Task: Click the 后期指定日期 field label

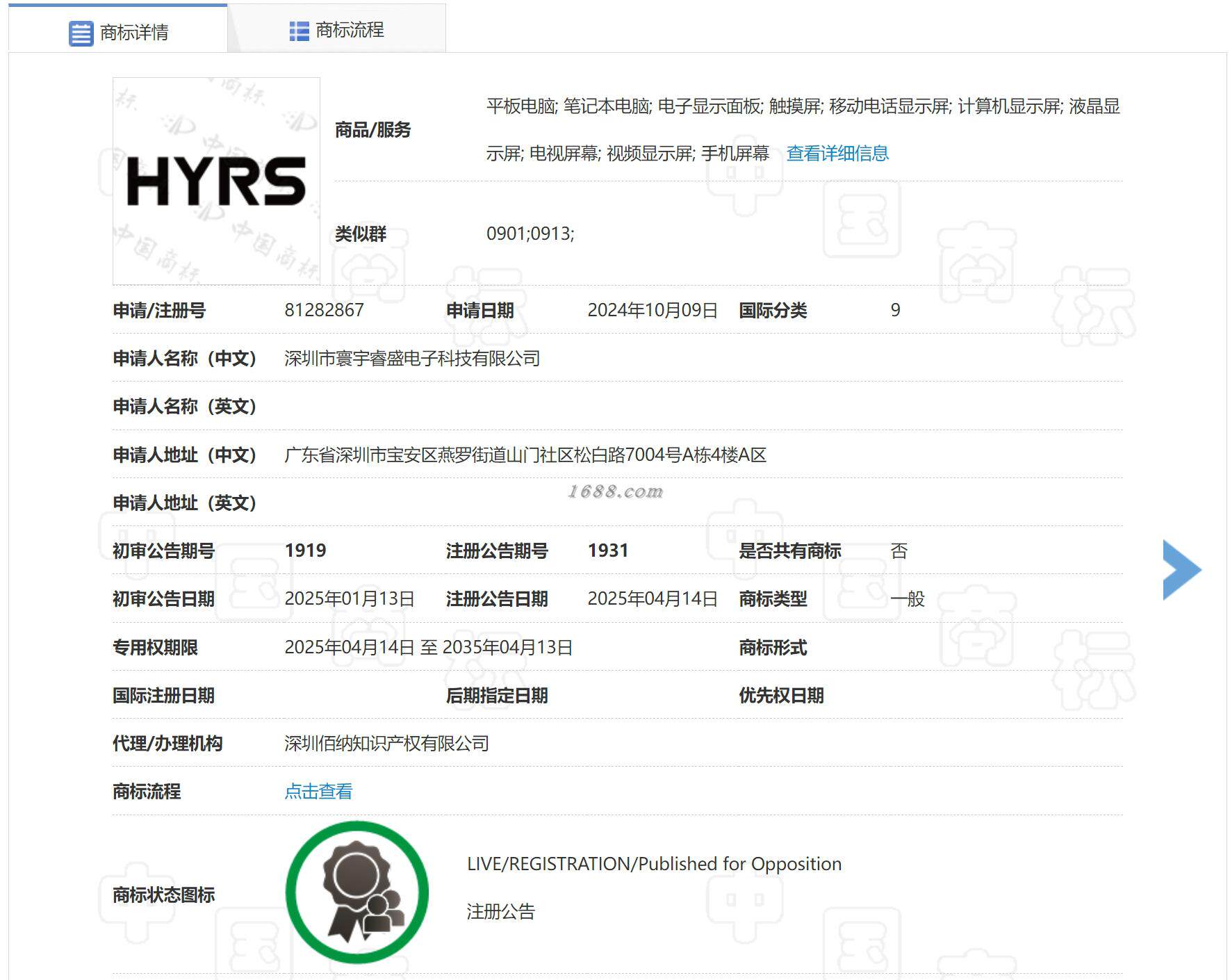Action: pos(497,696)
